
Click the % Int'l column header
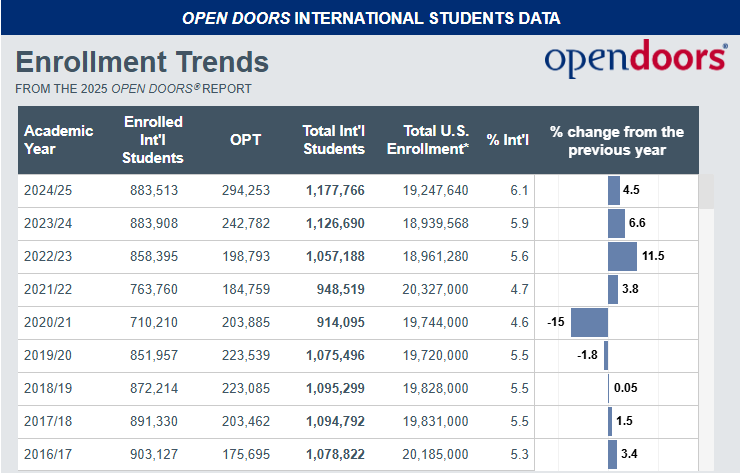[508, 140]
